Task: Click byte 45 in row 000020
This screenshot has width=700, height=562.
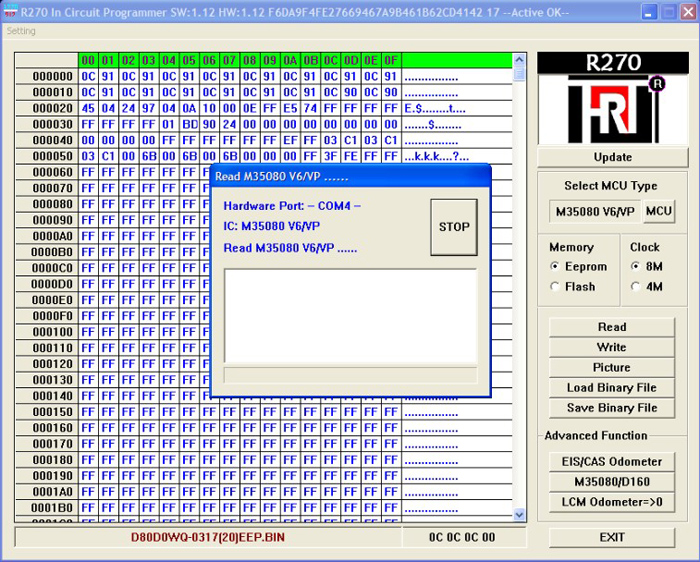Action: [88, 108]
